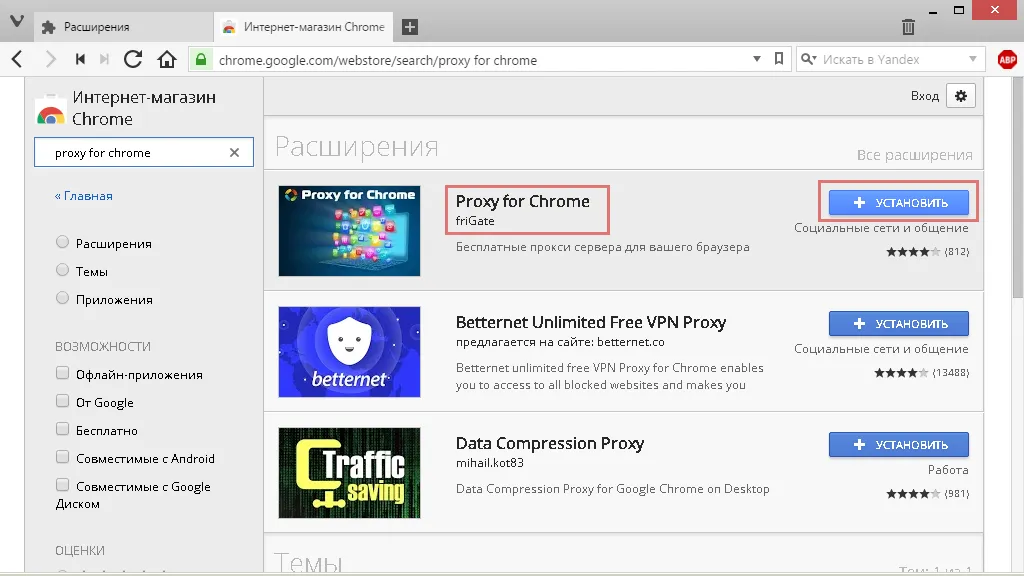Switch to Интернет-магазин Chrome tab

pos(303,27)
